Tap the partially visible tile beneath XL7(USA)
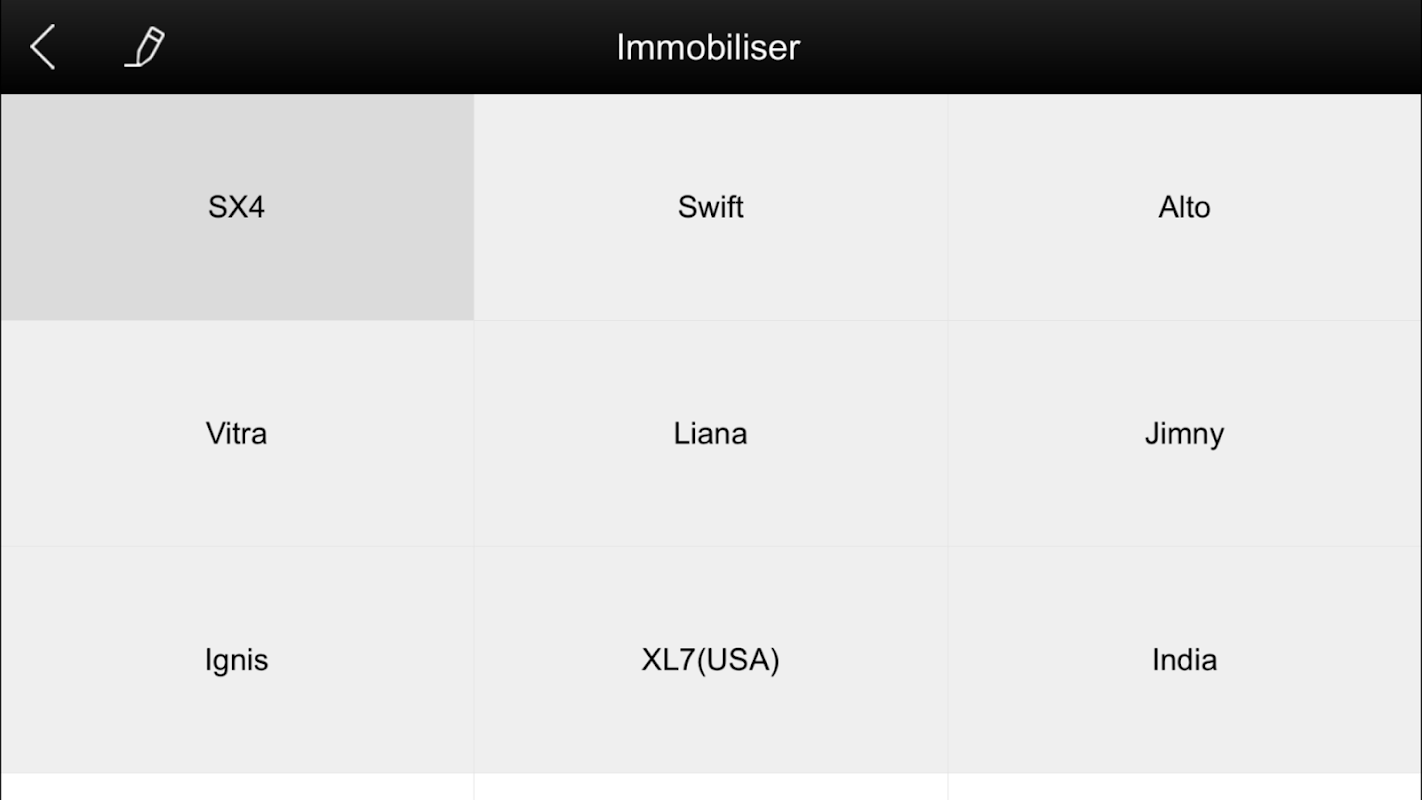 tap(710, 787)
